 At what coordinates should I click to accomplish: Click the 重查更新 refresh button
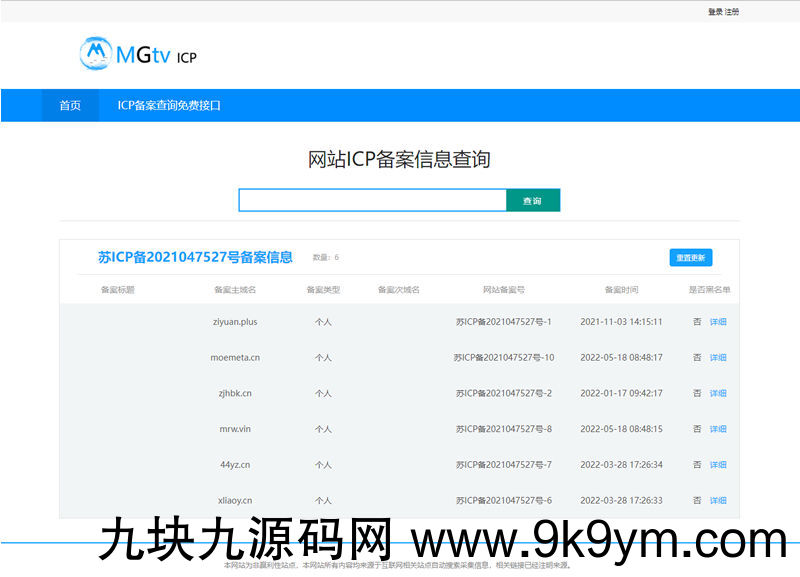(690, 258)
